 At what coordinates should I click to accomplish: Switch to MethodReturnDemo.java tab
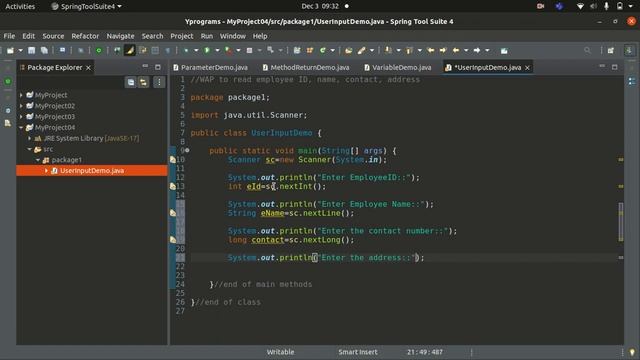coord(306,67)
